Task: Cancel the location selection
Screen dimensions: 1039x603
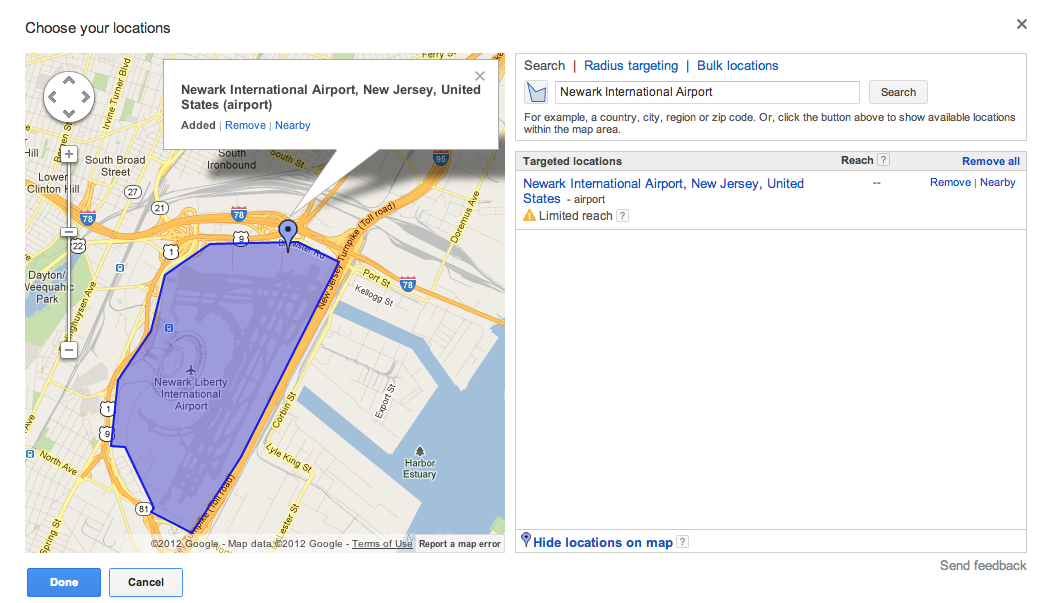Action: click(145, 582)
